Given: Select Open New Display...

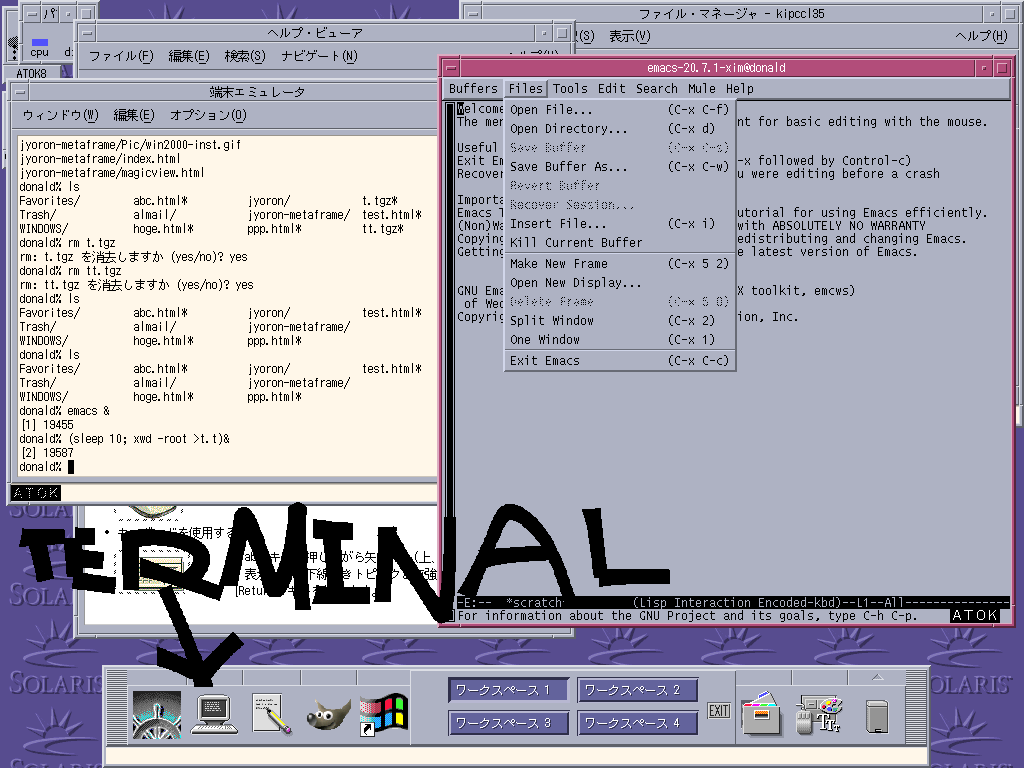Looking at the screenshot, I should coord(620,283).
